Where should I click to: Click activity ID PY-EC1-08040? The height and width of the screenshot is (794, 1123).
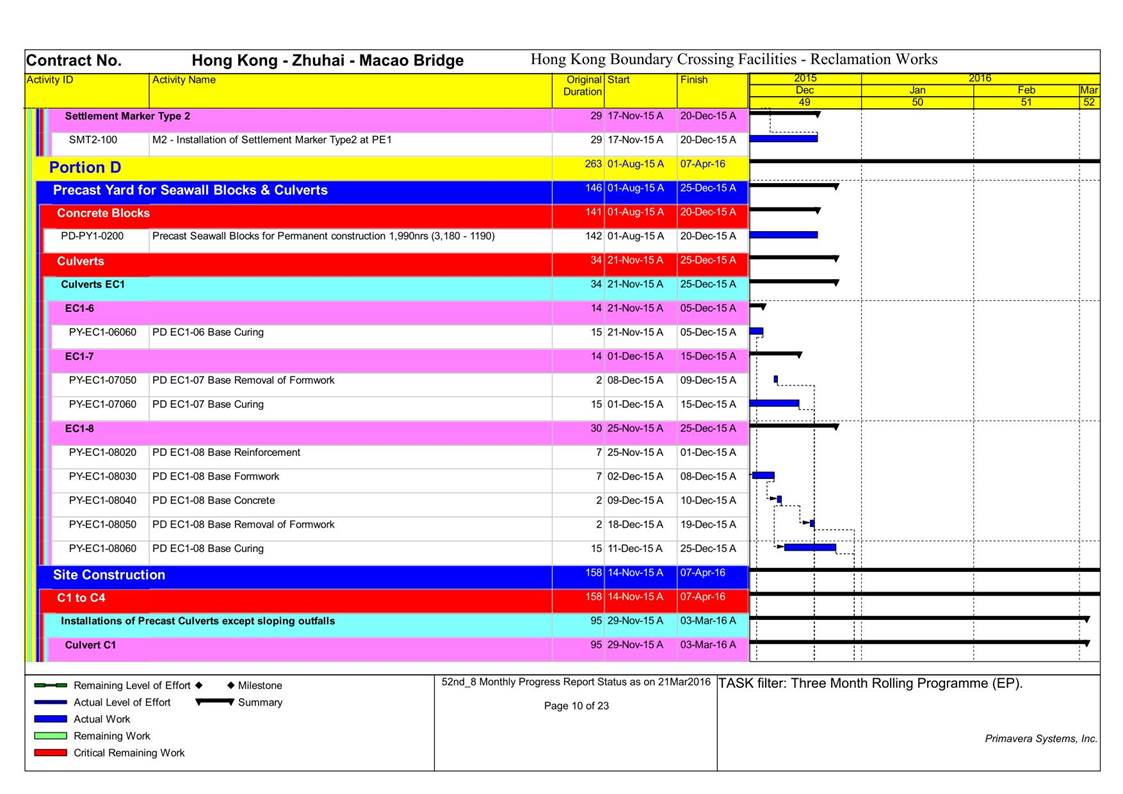coord(102,500)
